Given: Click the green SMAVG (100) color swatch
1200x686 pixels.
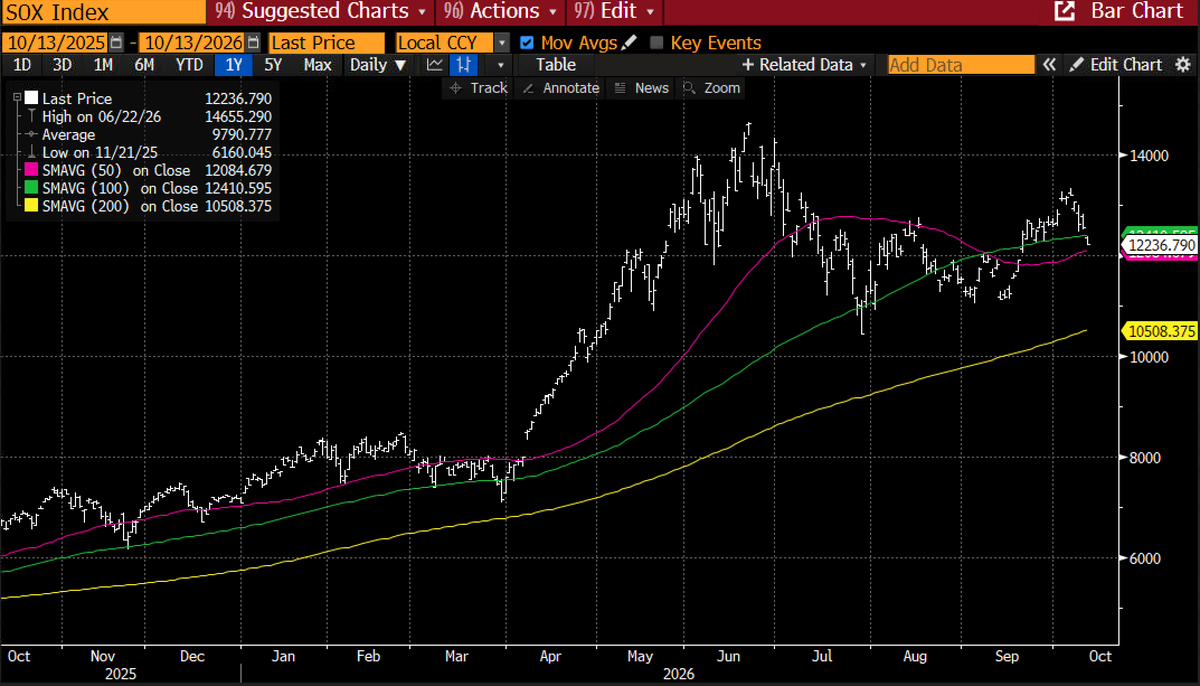Looking at the screenshot, I should point(32,189).
